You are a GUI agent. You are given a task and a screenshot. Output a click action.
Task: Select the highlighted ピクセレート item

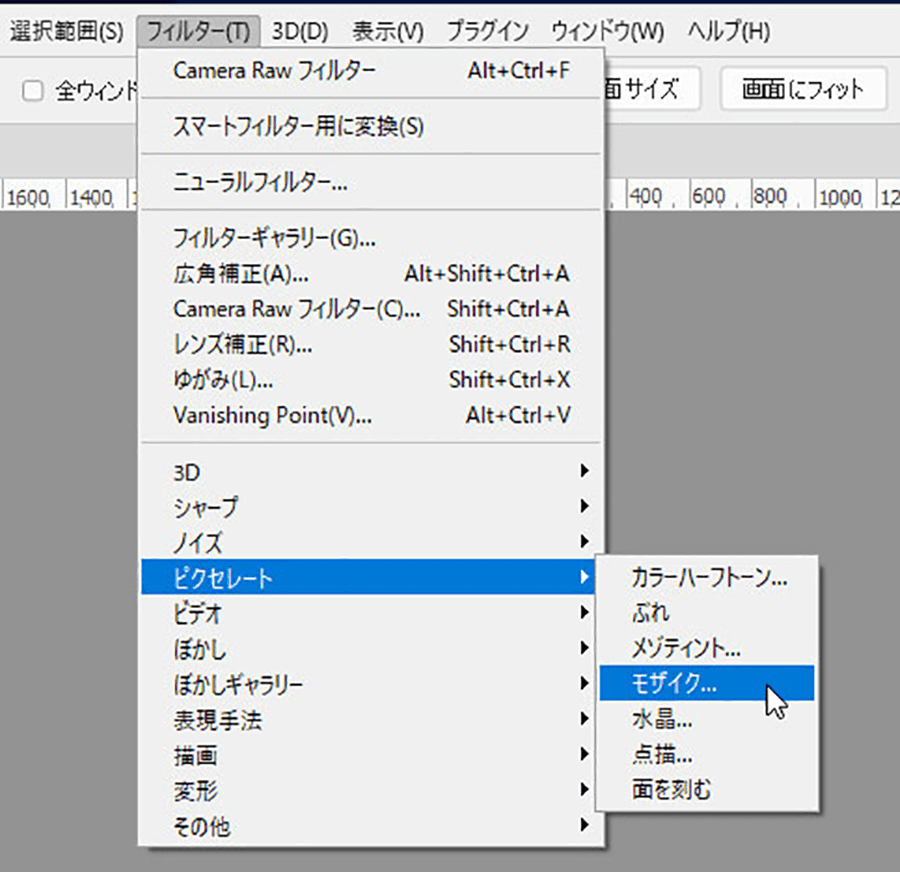[368, 577]
